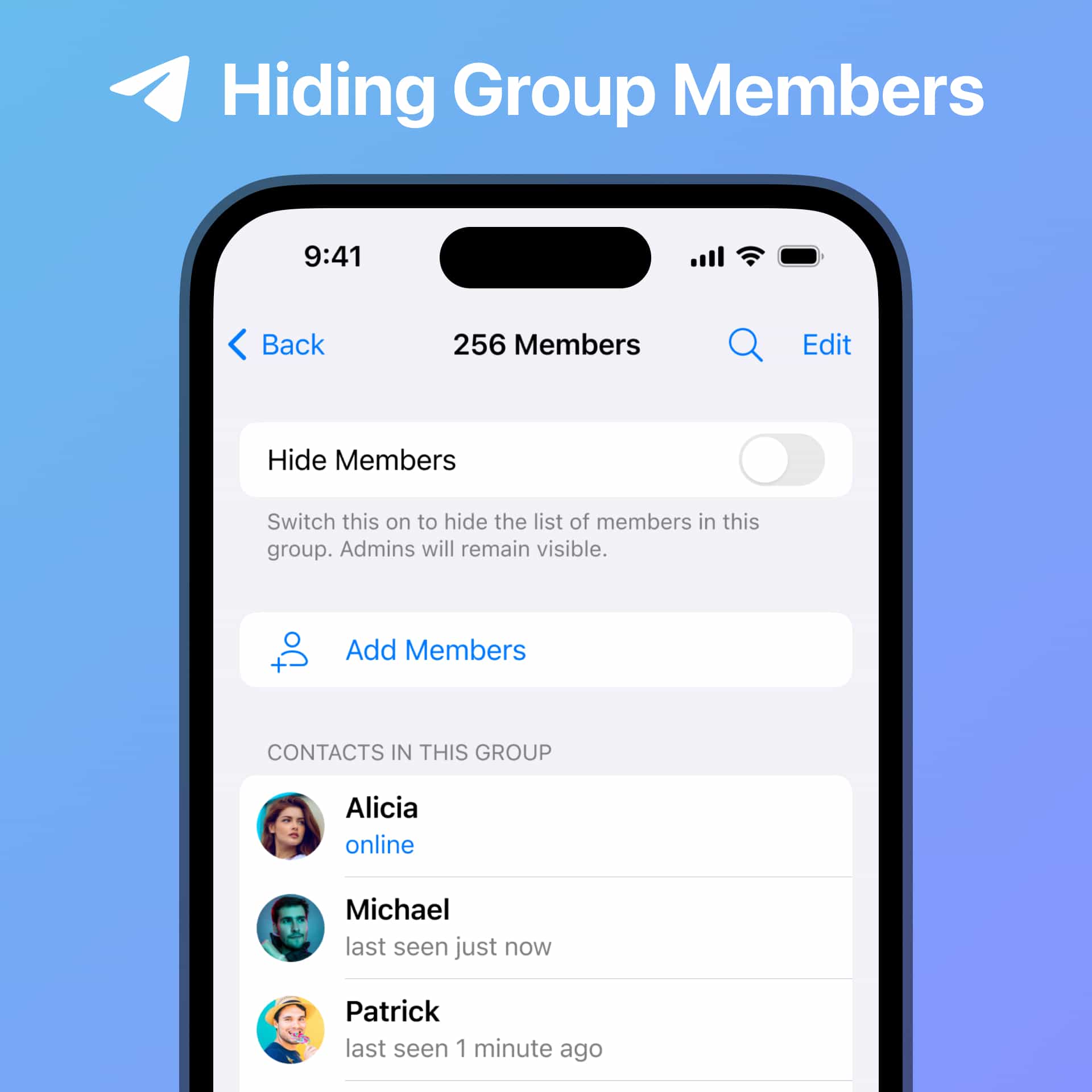This screenshot has width=1092, height=1092.
Task: Tap the Add Members button
Action: pos(546,650)
